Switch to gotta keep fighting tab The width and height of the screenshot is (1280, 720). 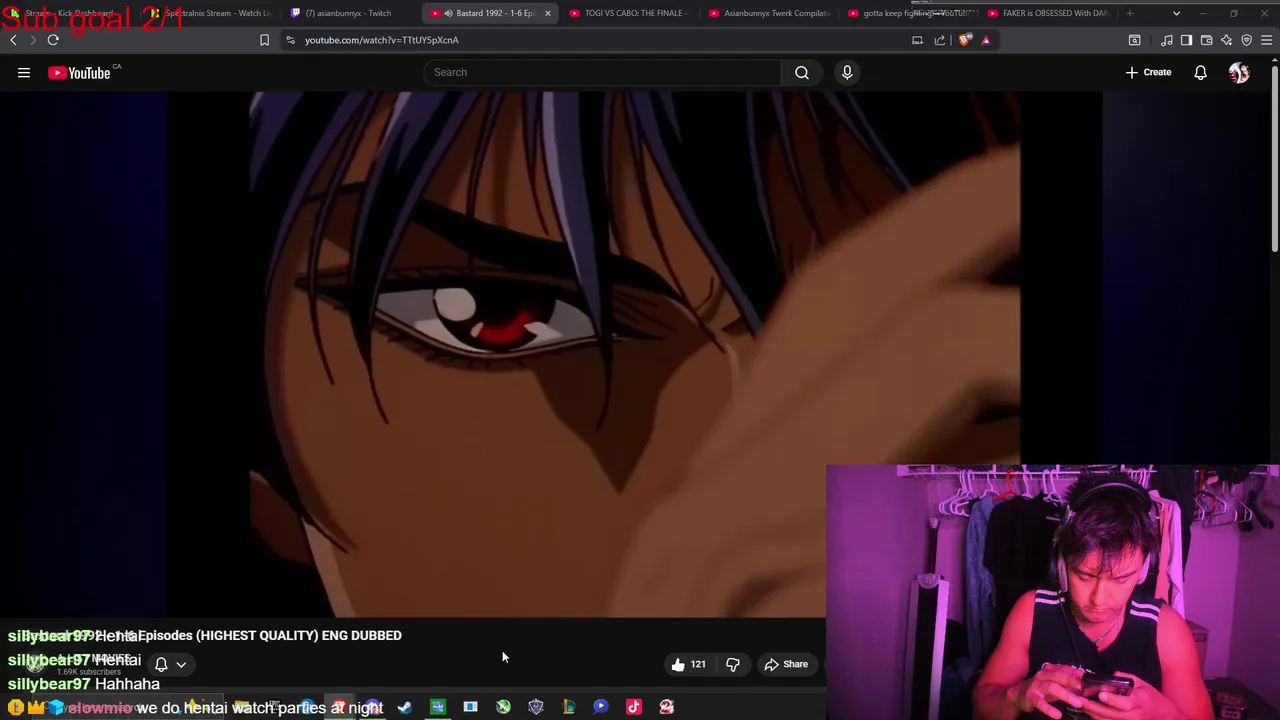click(x=907, y=13)
